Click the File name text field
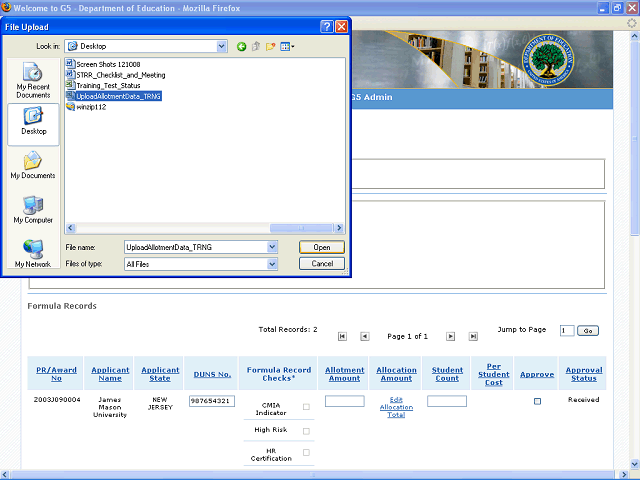 point(196,247)
